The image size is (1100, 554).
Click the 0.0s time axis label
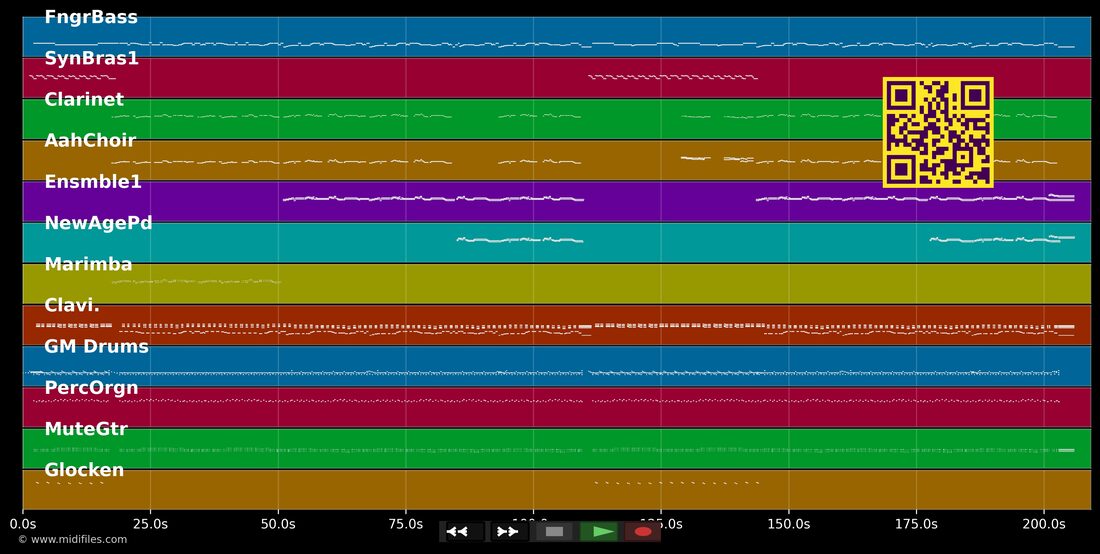[x=23, y=524]
